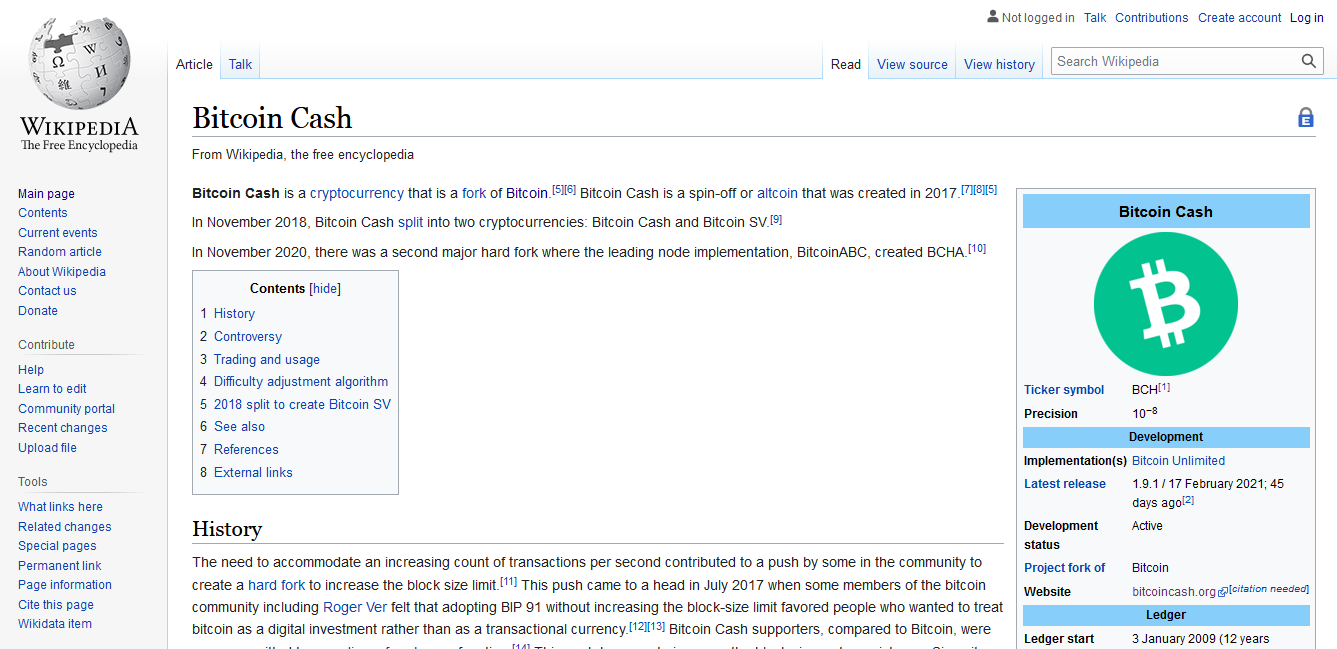Screen dimensions: 1337x649
Task: Open the View source tab
Action: pos(912,64)
